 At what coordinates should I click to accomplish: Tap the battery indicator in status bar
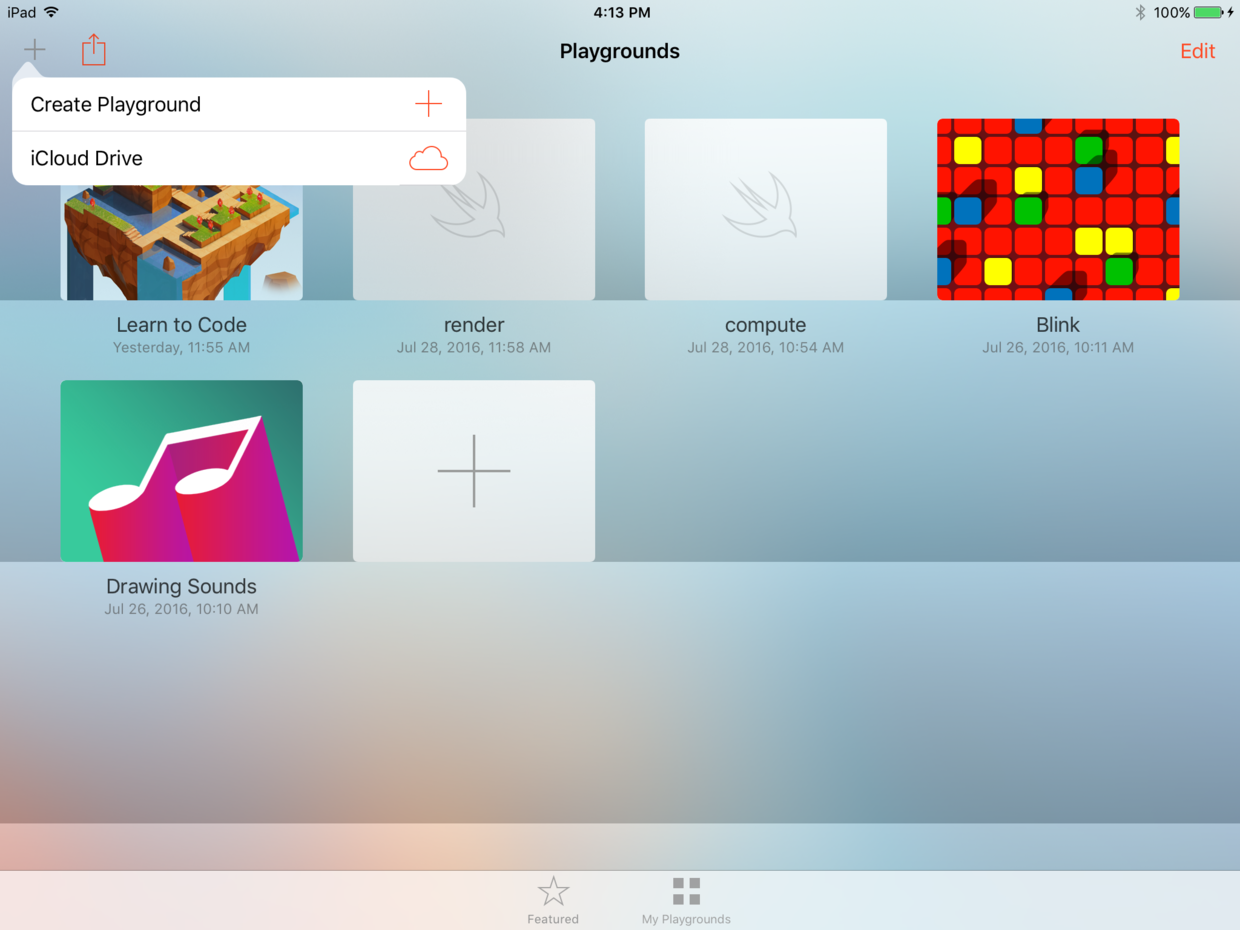click(x=1208, y=13)
